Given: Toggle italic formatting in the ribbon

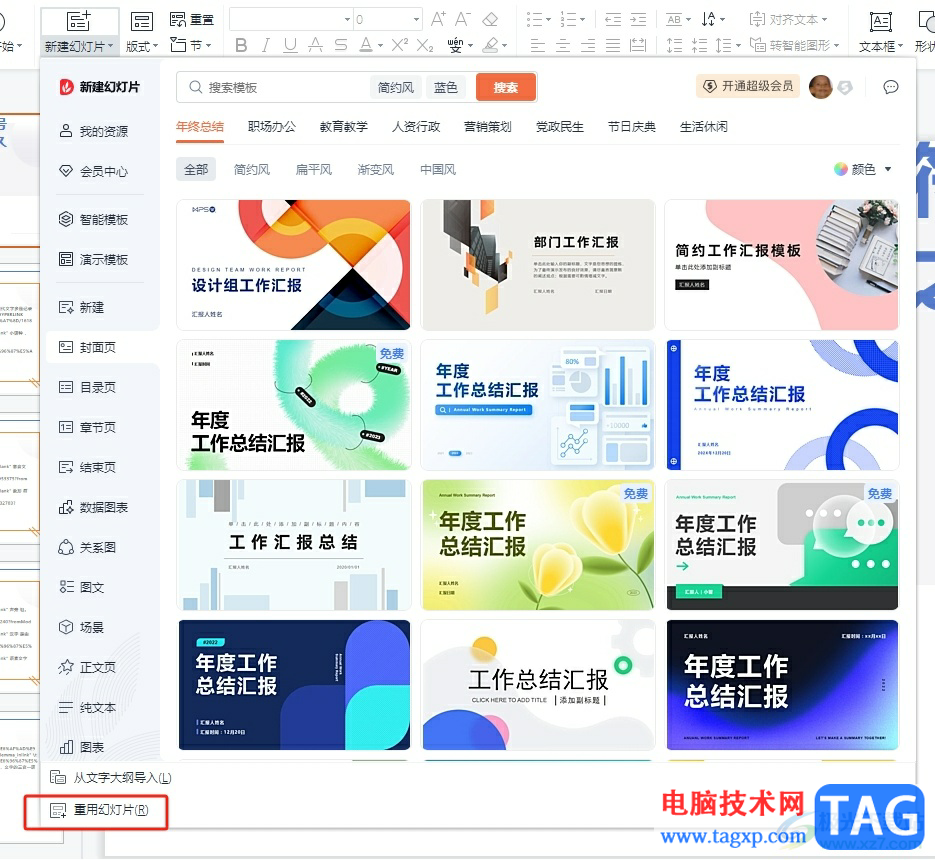Looking at the screenshot, I should (265, 45).
